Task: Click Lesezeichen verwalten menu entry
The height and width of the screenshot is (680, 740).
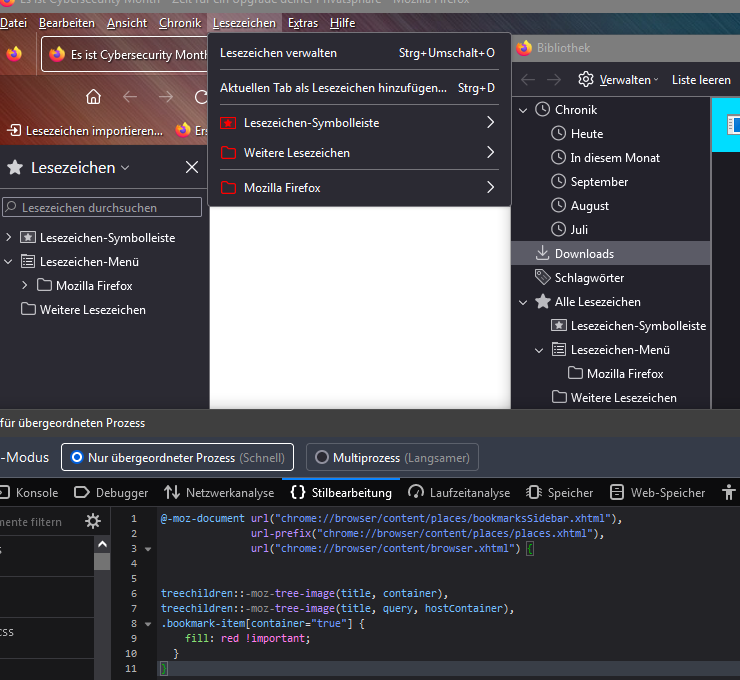Action: tap(278, 53)
